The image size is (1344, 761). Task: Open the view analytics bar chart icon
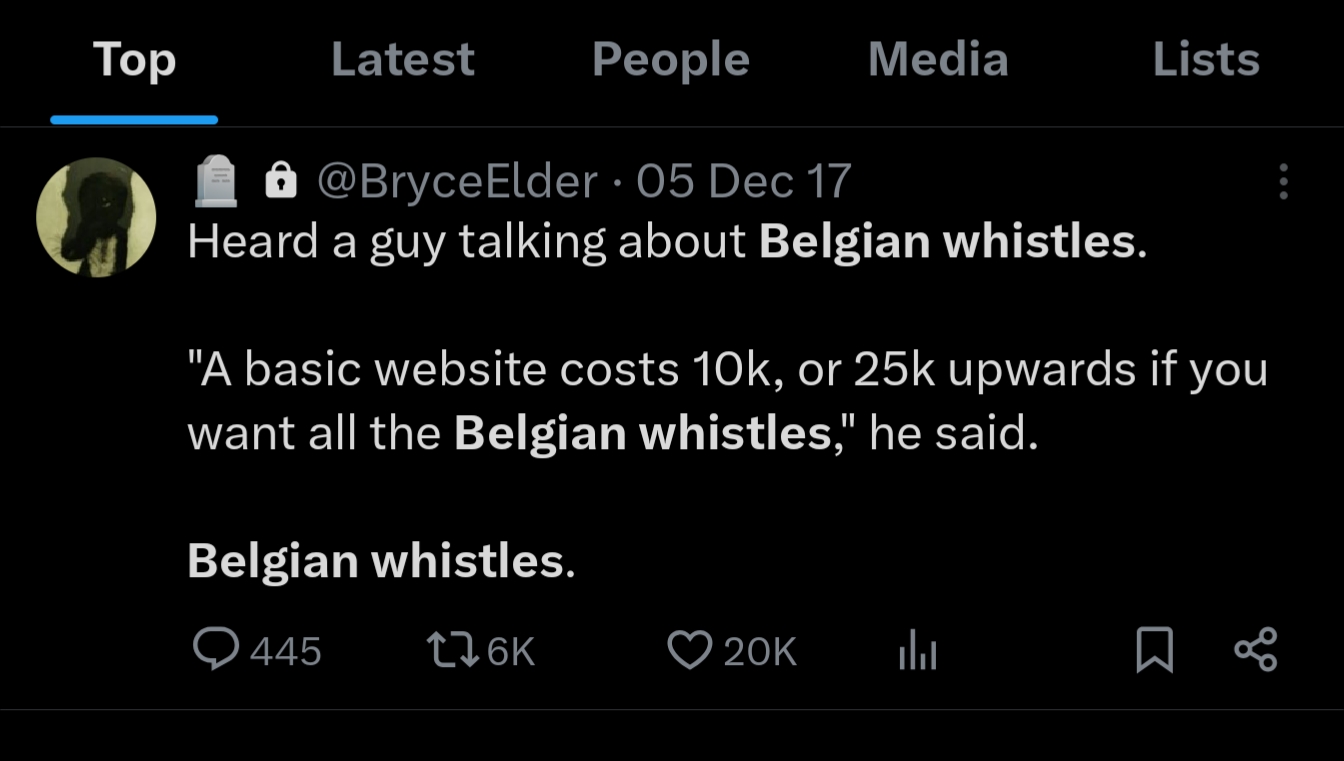[917, 651]
